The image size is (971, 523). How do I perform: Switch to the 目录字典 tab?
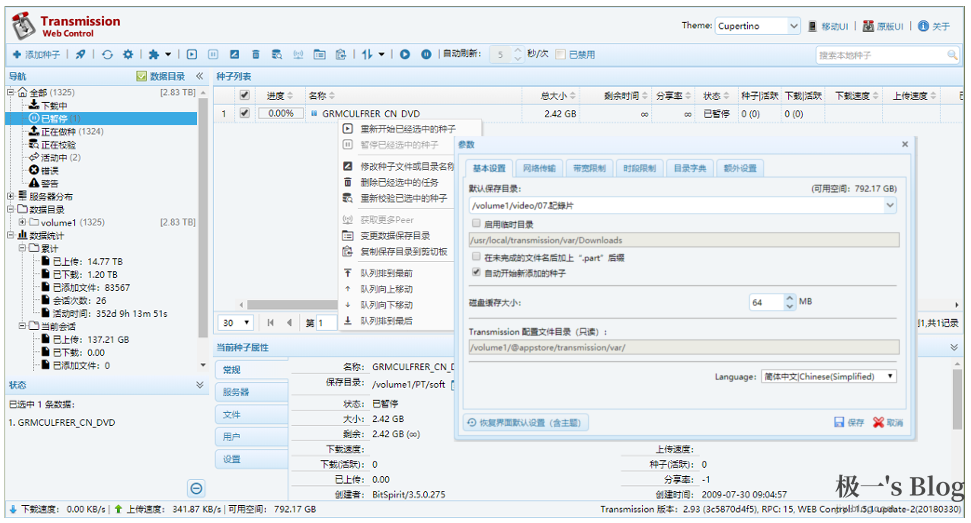pos(690,168)
